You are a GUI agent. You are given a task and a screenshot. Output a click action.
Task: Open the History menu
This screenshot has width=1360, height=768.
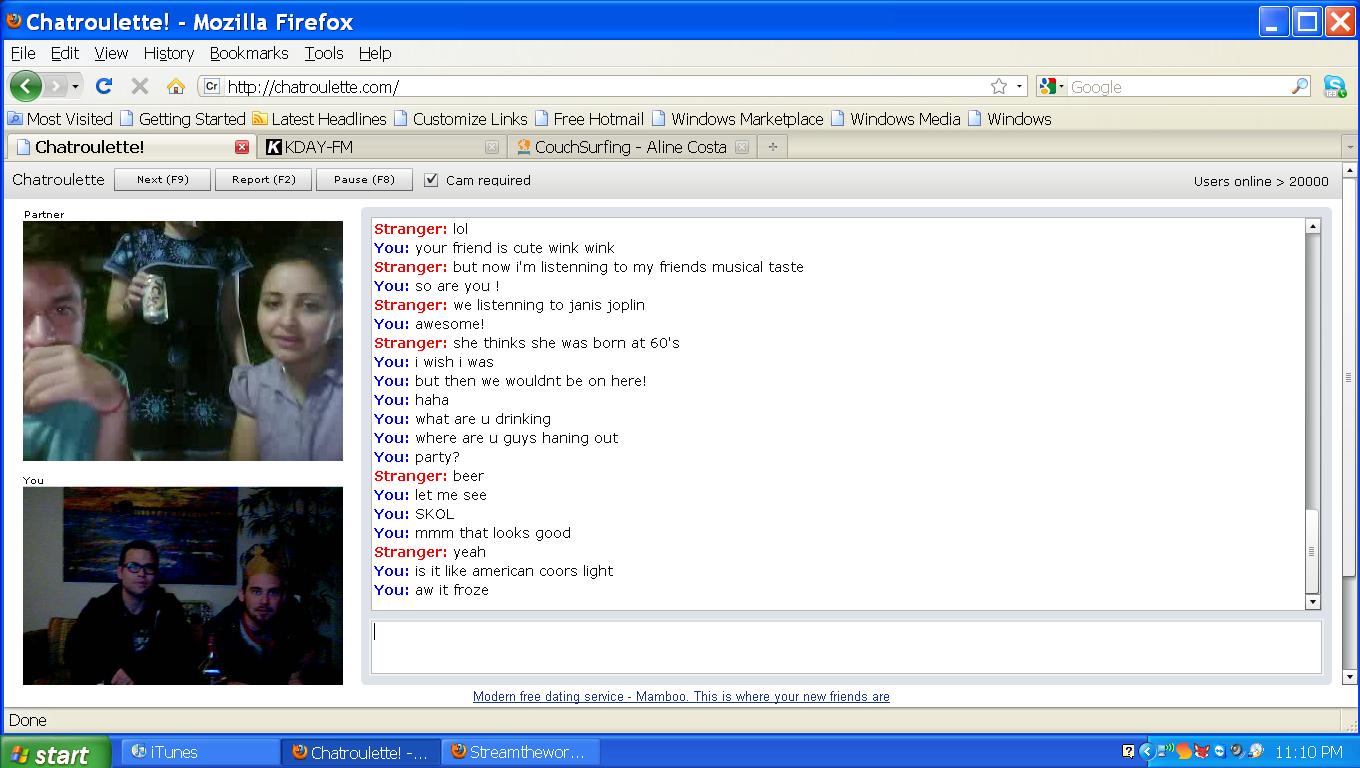168,53
